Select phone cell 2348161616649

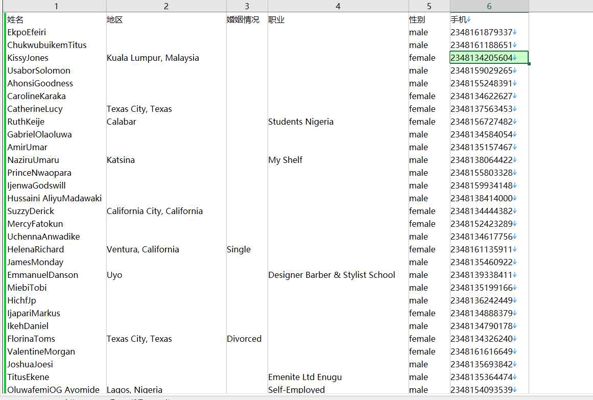(x=489, y=352)
